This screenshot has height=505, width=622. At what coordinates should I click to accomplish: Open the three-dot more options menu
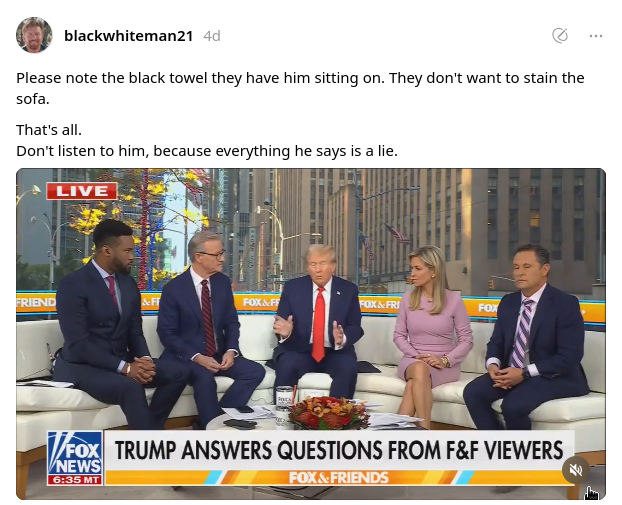[x=596, y=36]
